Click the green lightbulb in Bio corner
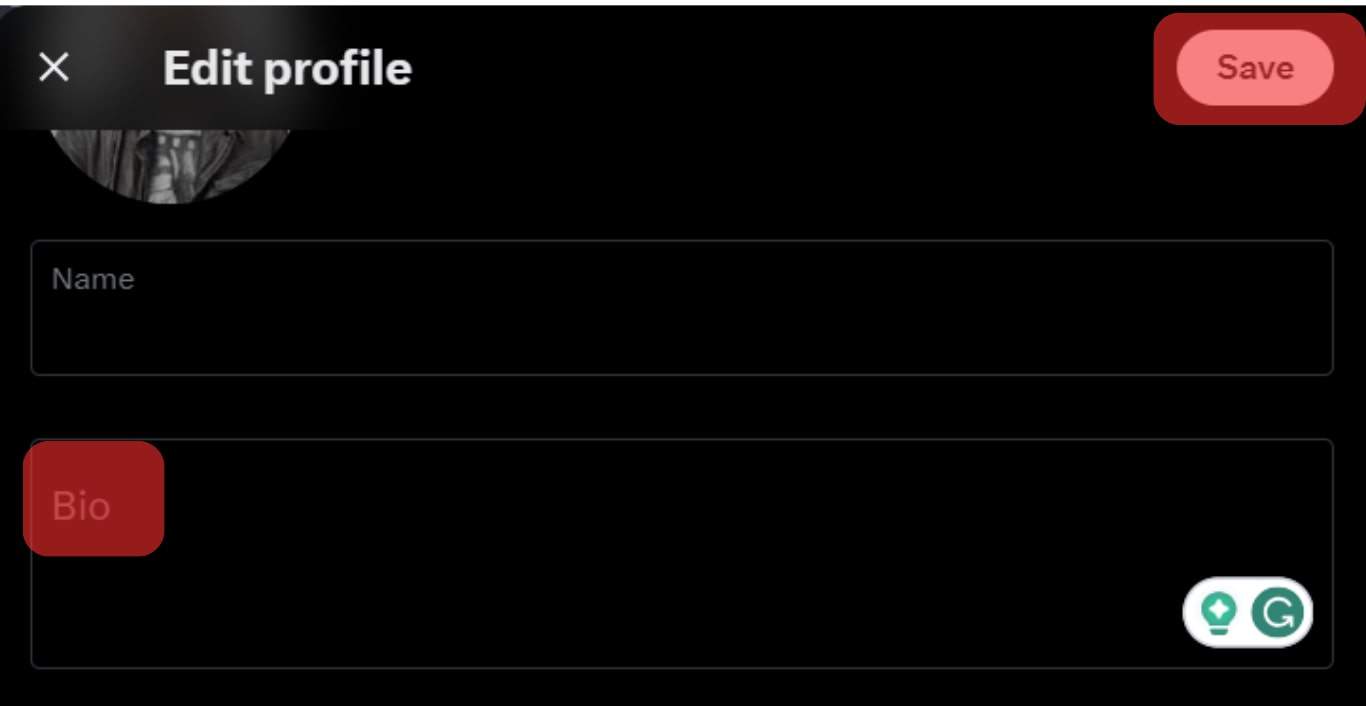The height and width of the screenshot is (706, 1366). coord(1219,612)
